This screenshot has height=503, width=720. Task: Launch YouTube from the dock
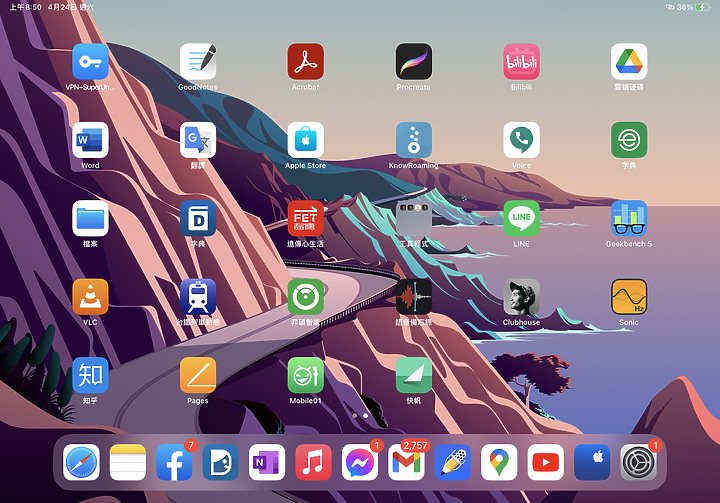point(546,462)
